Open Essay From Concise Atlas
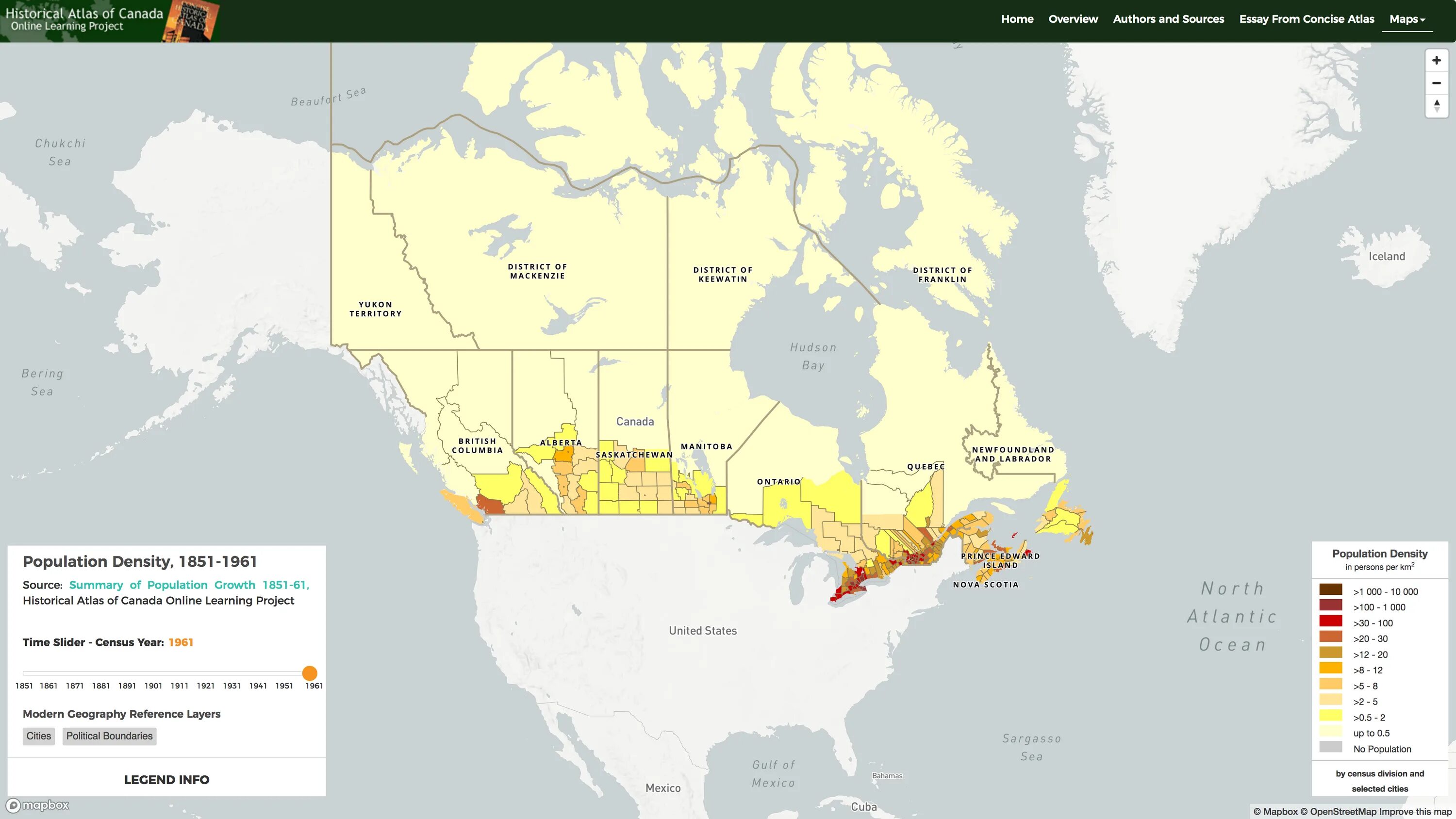Screen dimensions: 1456x819 click(x=1306, y=19)
